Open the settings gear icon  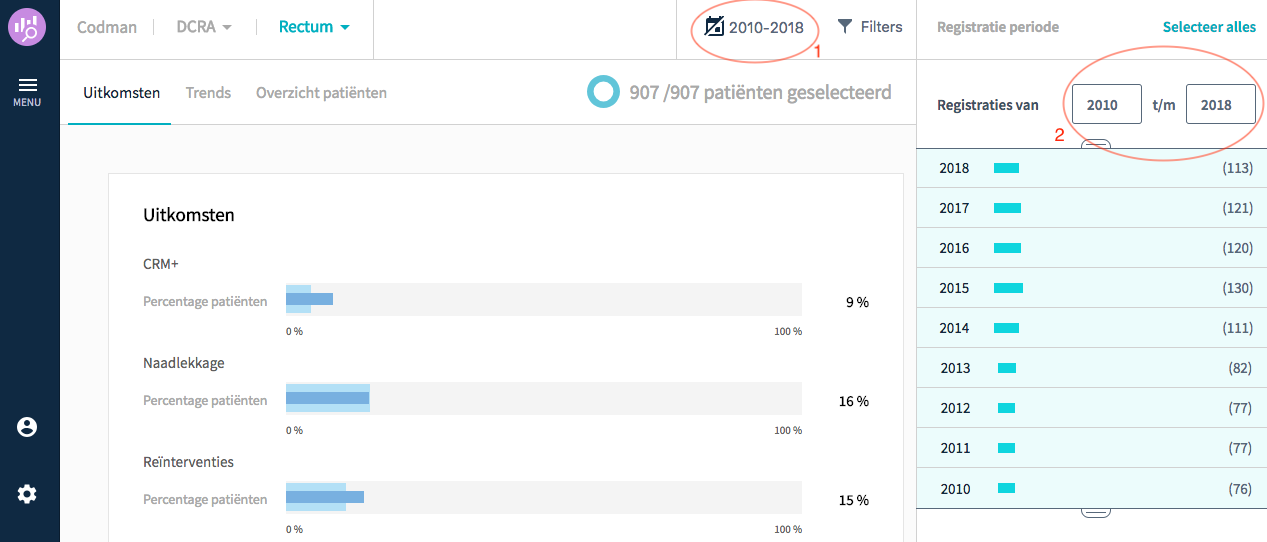[27, 494]
